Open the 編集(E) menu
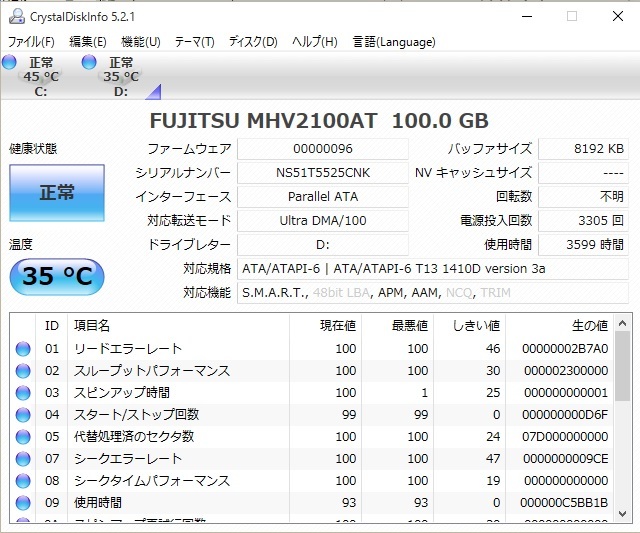640x533 pixels. 88,42
